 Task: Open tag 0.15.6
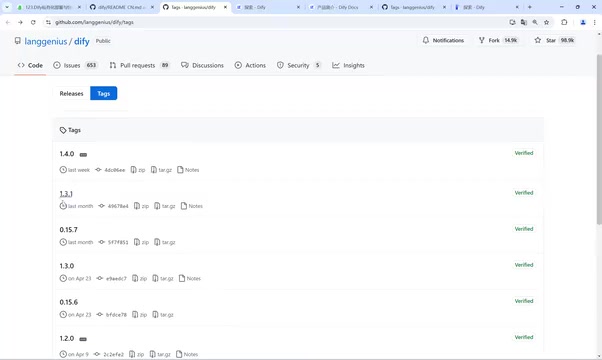point(68,302)
